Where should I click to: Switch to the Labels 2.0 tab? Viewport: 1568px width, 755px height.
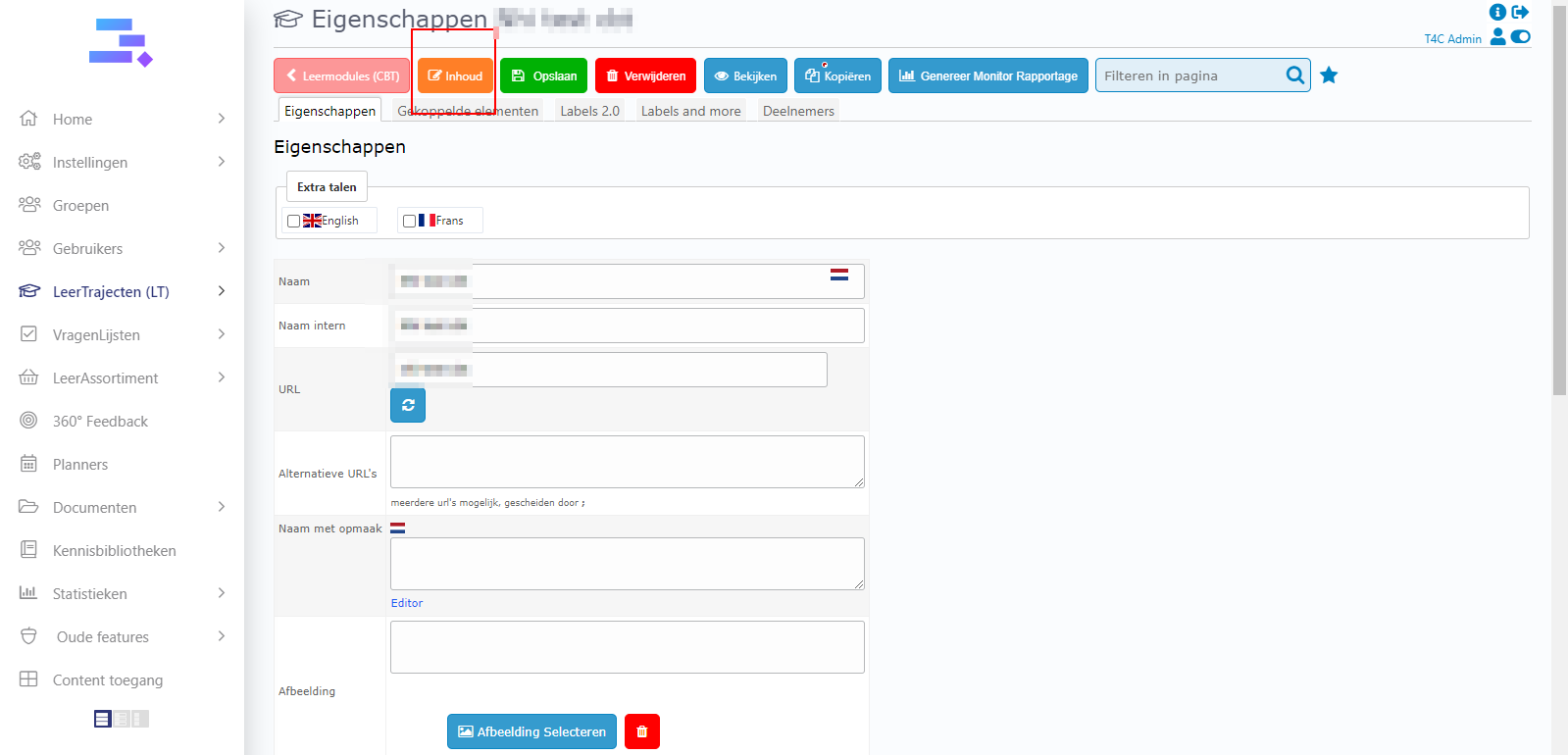589,111
